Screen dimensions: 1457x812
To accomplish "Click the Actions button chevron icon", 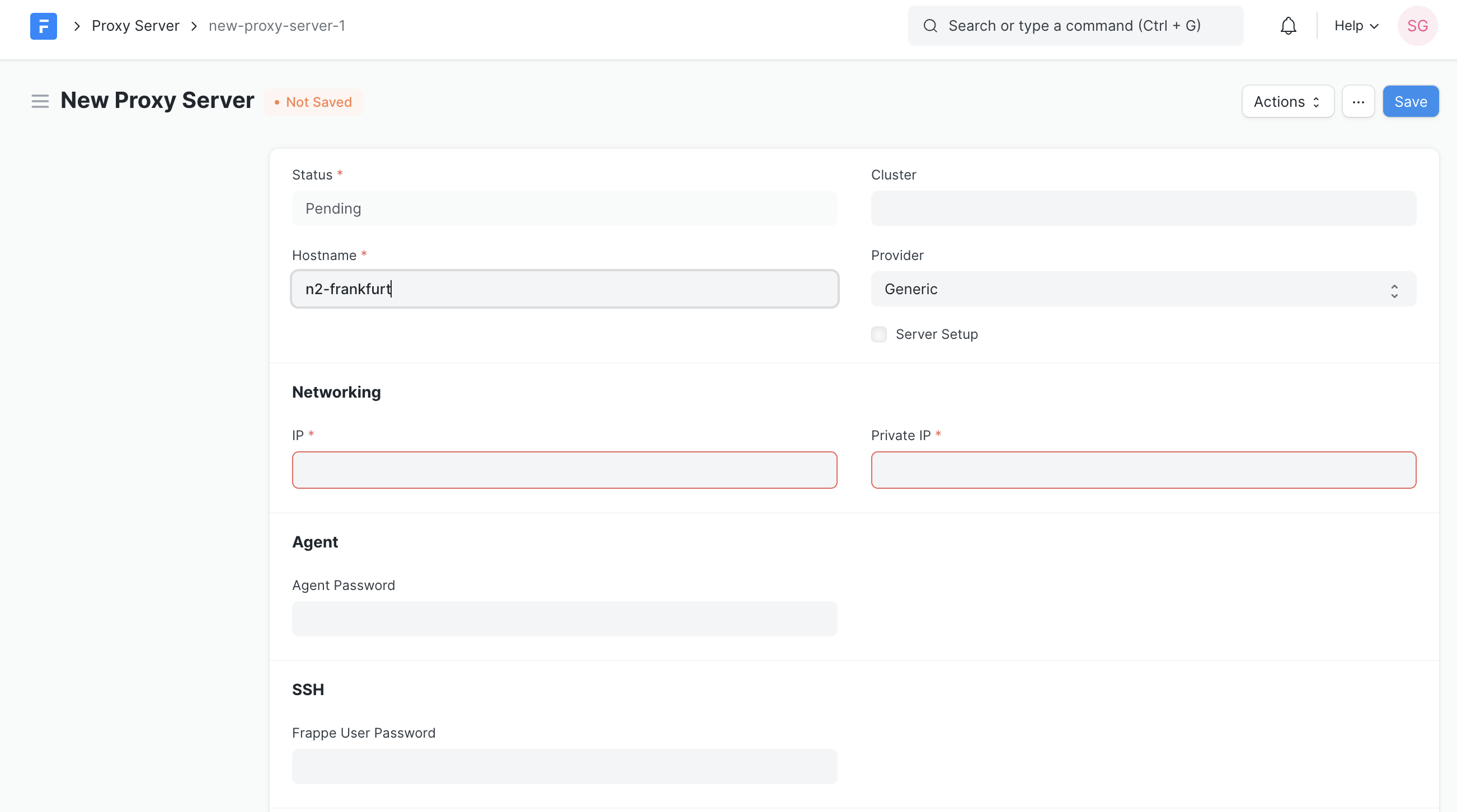I will [1316, 102].
